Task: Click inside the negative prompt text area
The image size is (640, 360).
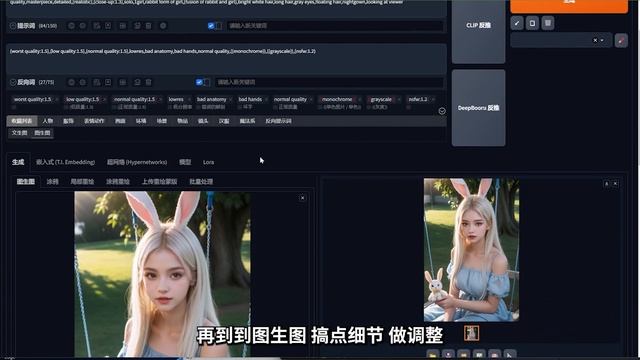Action: pos(226,59)
